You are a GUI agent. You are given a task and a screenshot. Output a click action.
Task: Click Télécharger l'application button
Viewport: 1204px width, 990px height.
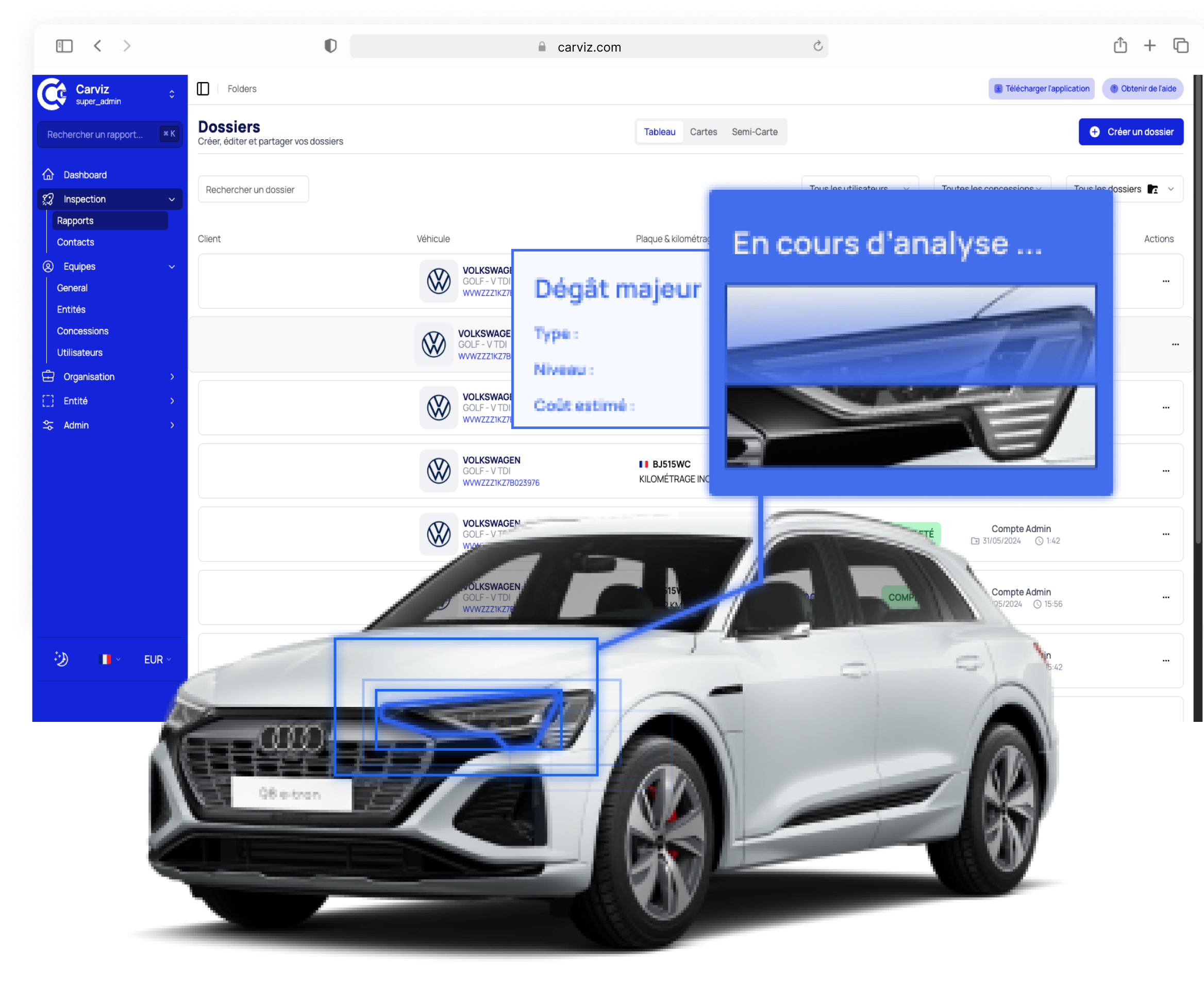point(1041,89)
